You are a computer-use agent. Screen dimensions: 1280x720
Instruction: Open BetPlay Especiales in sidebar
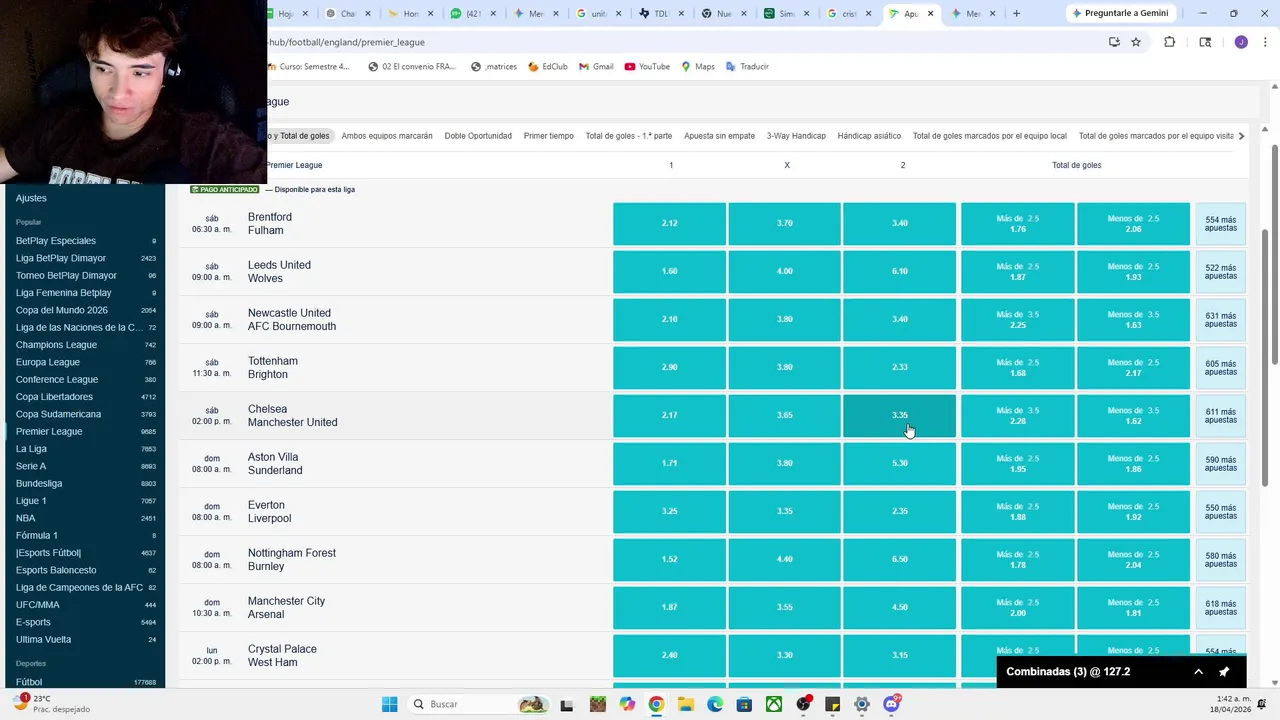coord(56,241)
